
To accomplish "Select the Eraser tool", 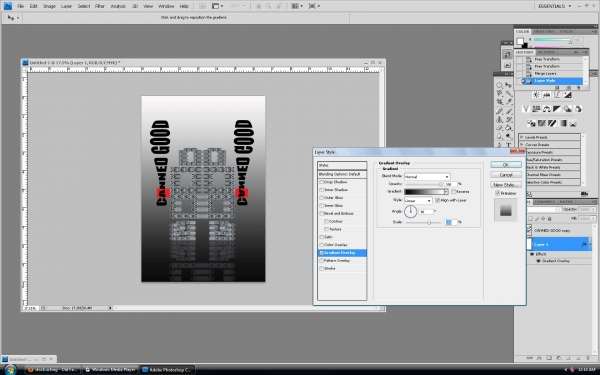I will pos(500,128).
